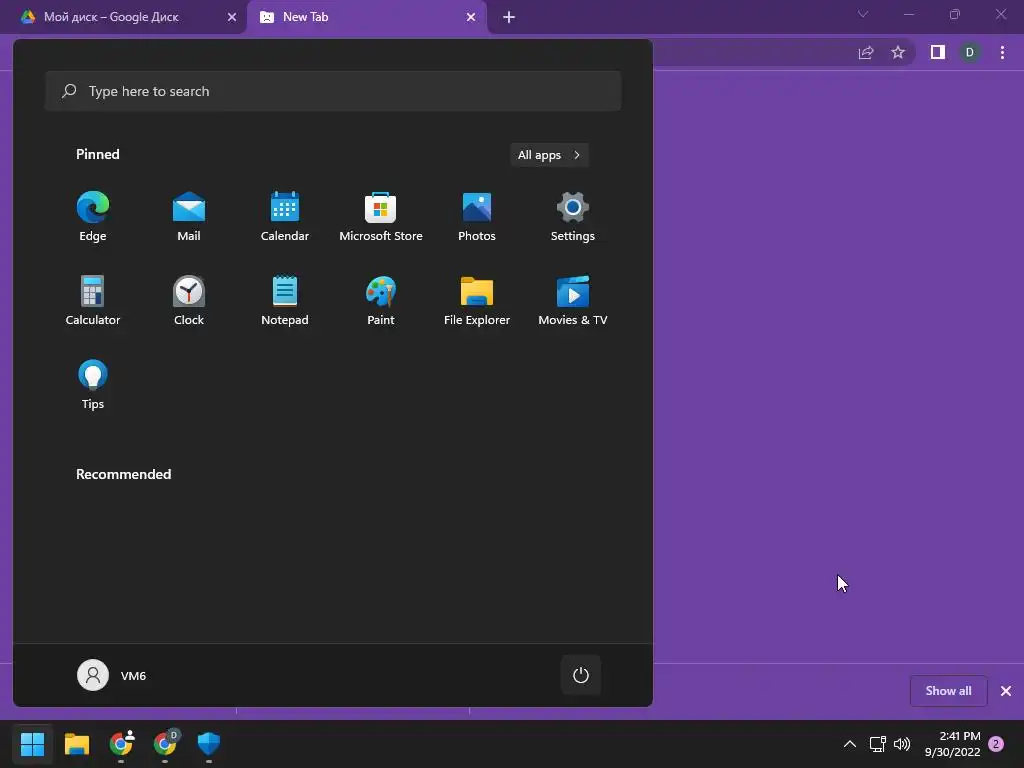Open Windows Security shield on taskbar
This screenshot has width=1024, height=768.
click(x=209, y=744)
